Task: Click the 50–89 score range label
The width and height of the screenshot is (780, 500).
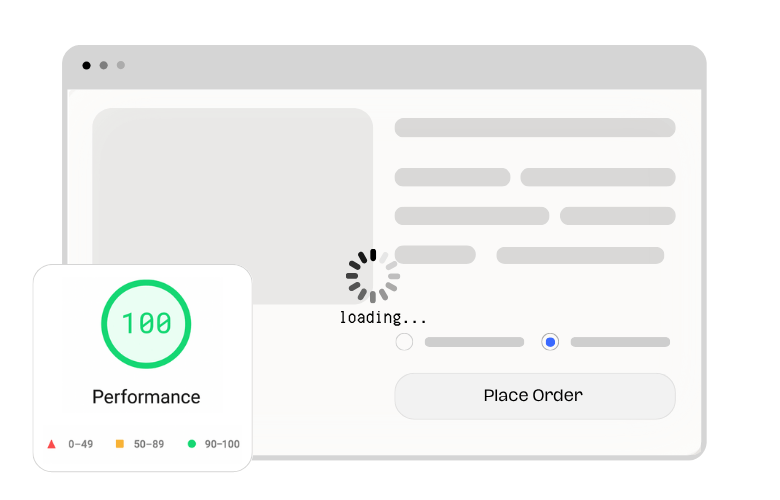Action: pyautogui.click(x=148, y=444)
